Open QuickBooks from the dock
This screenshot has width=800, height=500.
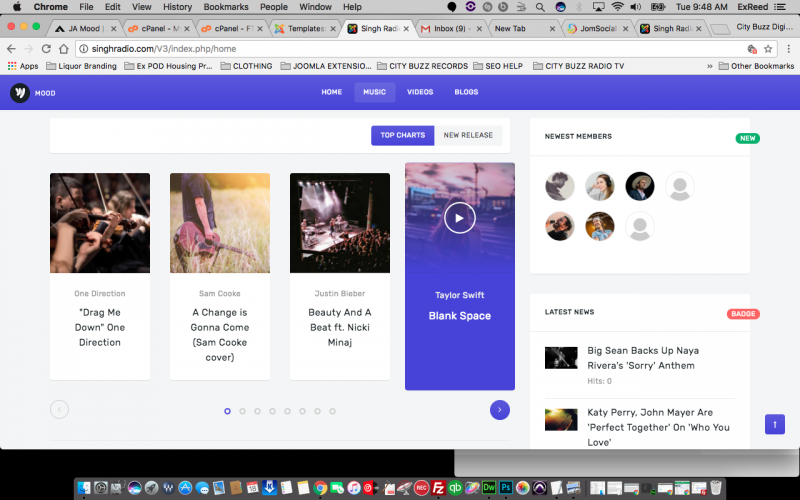pos(455,488)
